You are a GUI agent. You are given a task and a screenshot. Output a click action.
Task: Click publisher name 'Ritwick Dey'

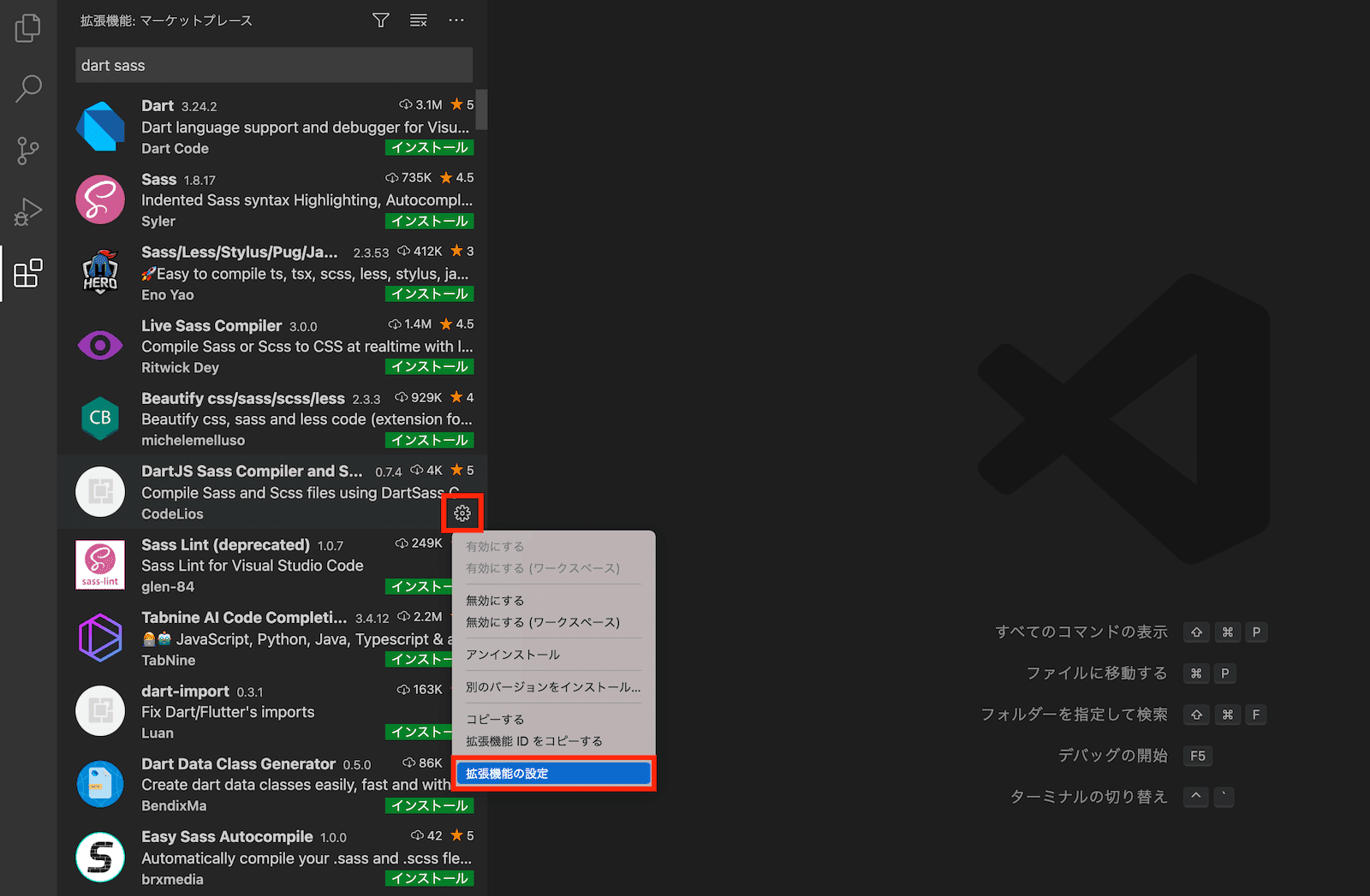(x=180, y=367)
